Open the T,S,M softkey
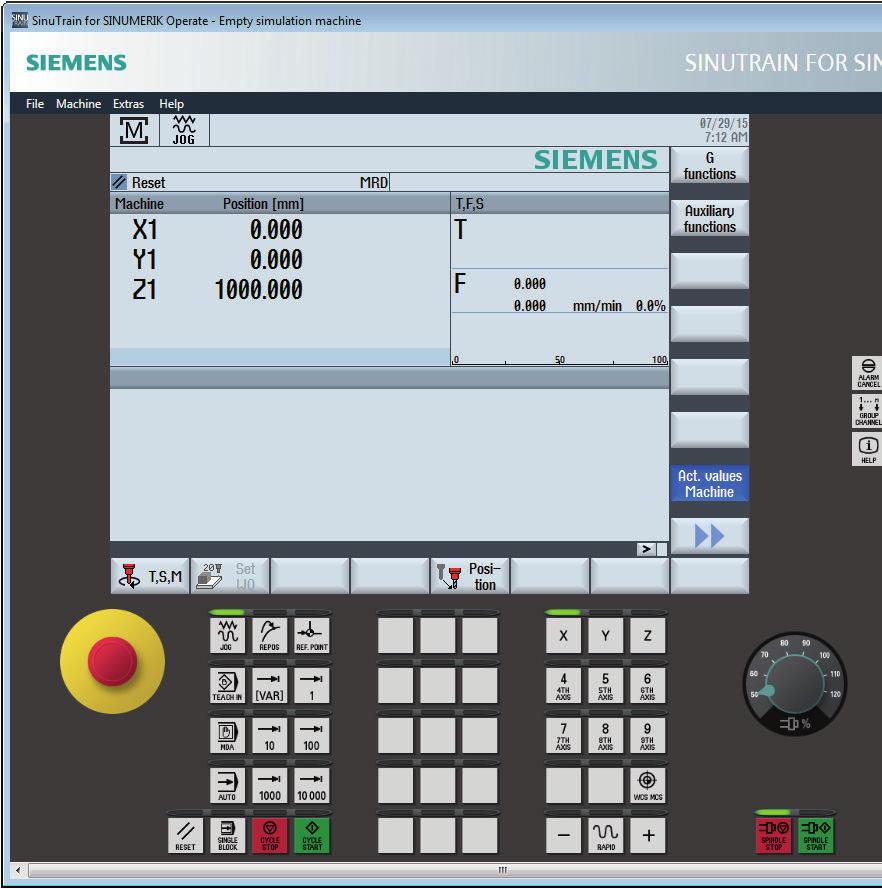The width and height of the screenshot is (882, 889). [x=150, y=576]
